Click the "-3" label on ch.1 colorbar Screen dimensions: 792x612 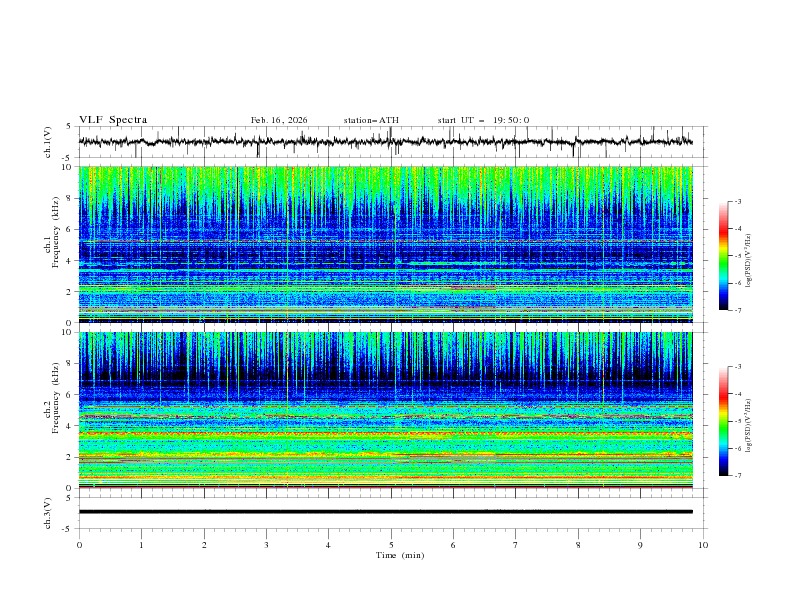738,201
